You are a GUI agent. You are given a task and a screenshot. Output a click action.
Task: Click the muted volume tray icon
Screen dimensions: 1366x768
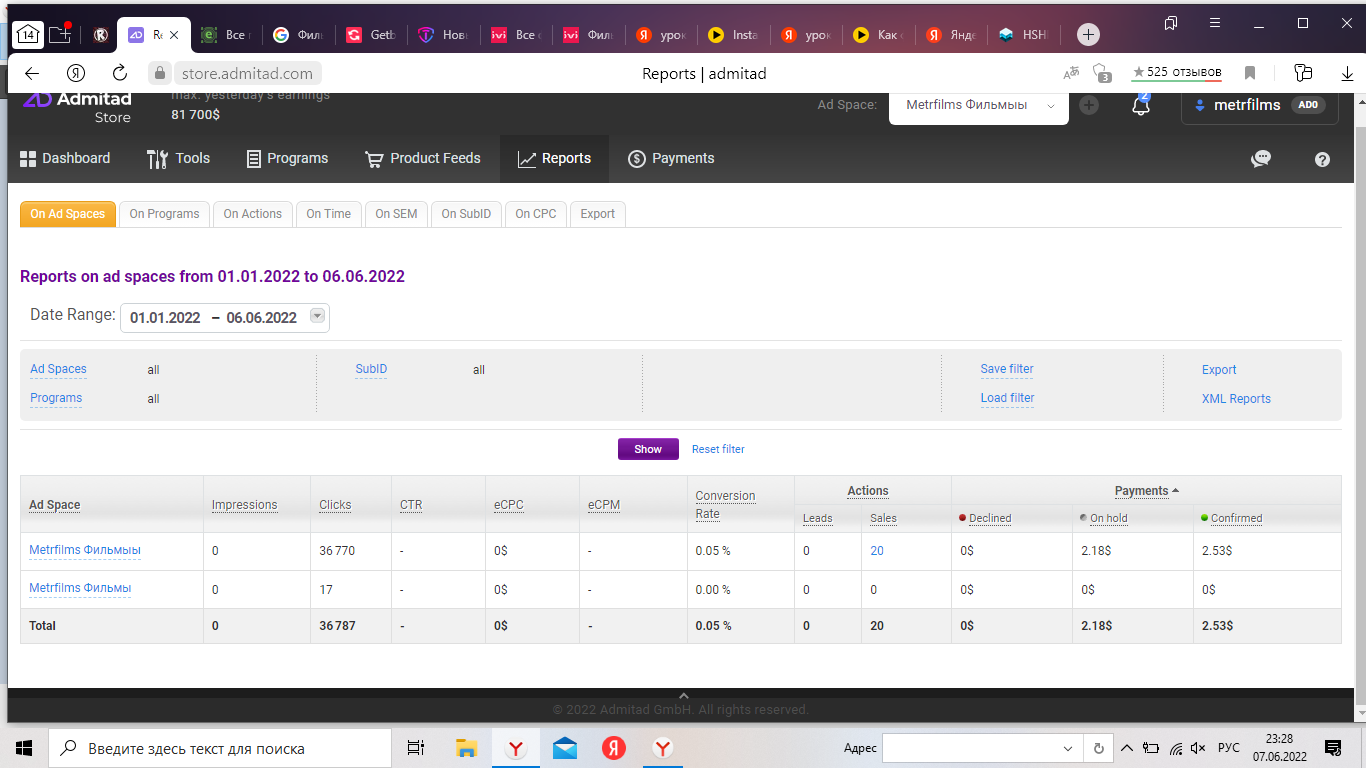(1198, 748)
